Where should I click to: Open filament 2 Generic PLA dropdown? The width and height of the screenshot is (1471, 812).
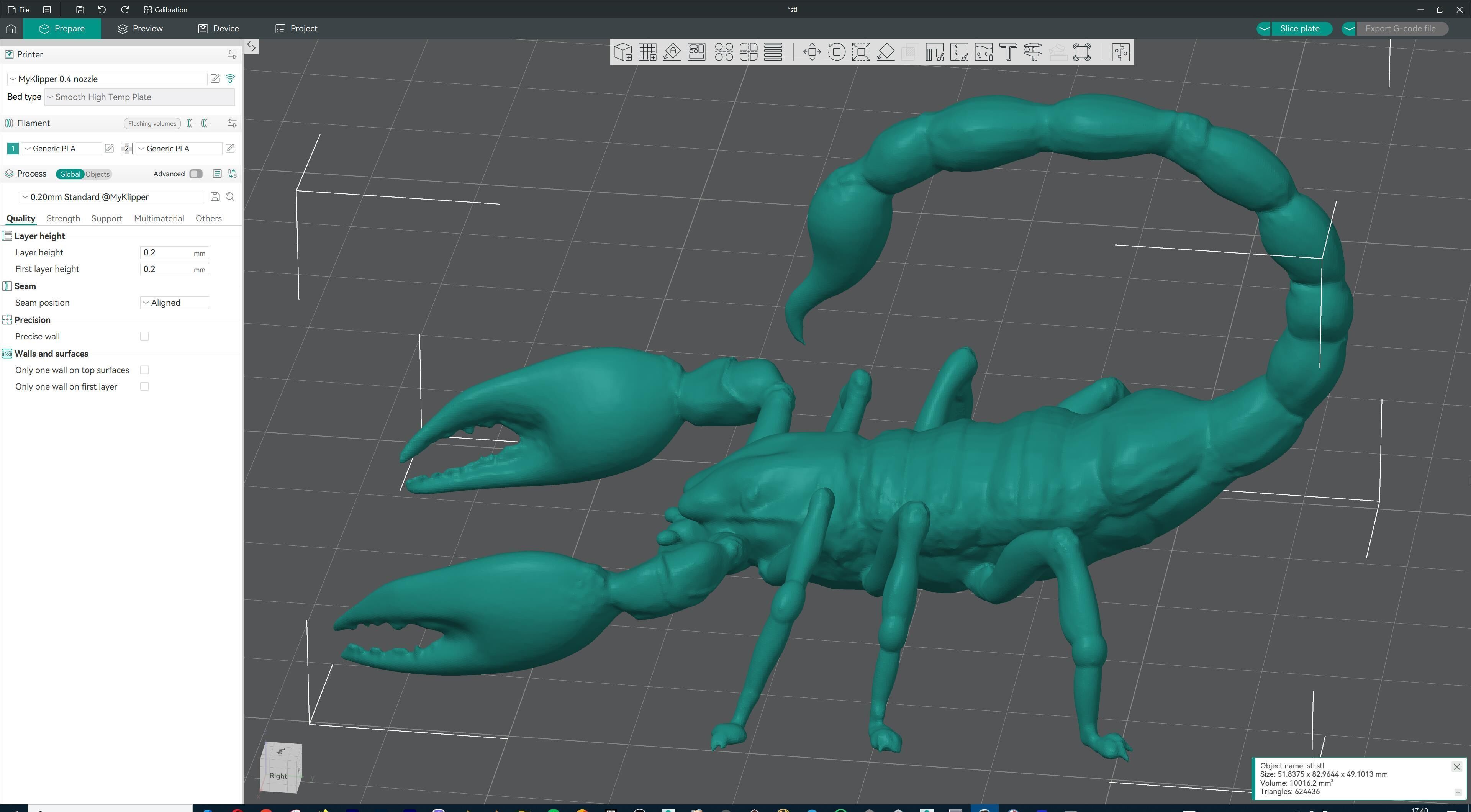(x=179, y=149)
